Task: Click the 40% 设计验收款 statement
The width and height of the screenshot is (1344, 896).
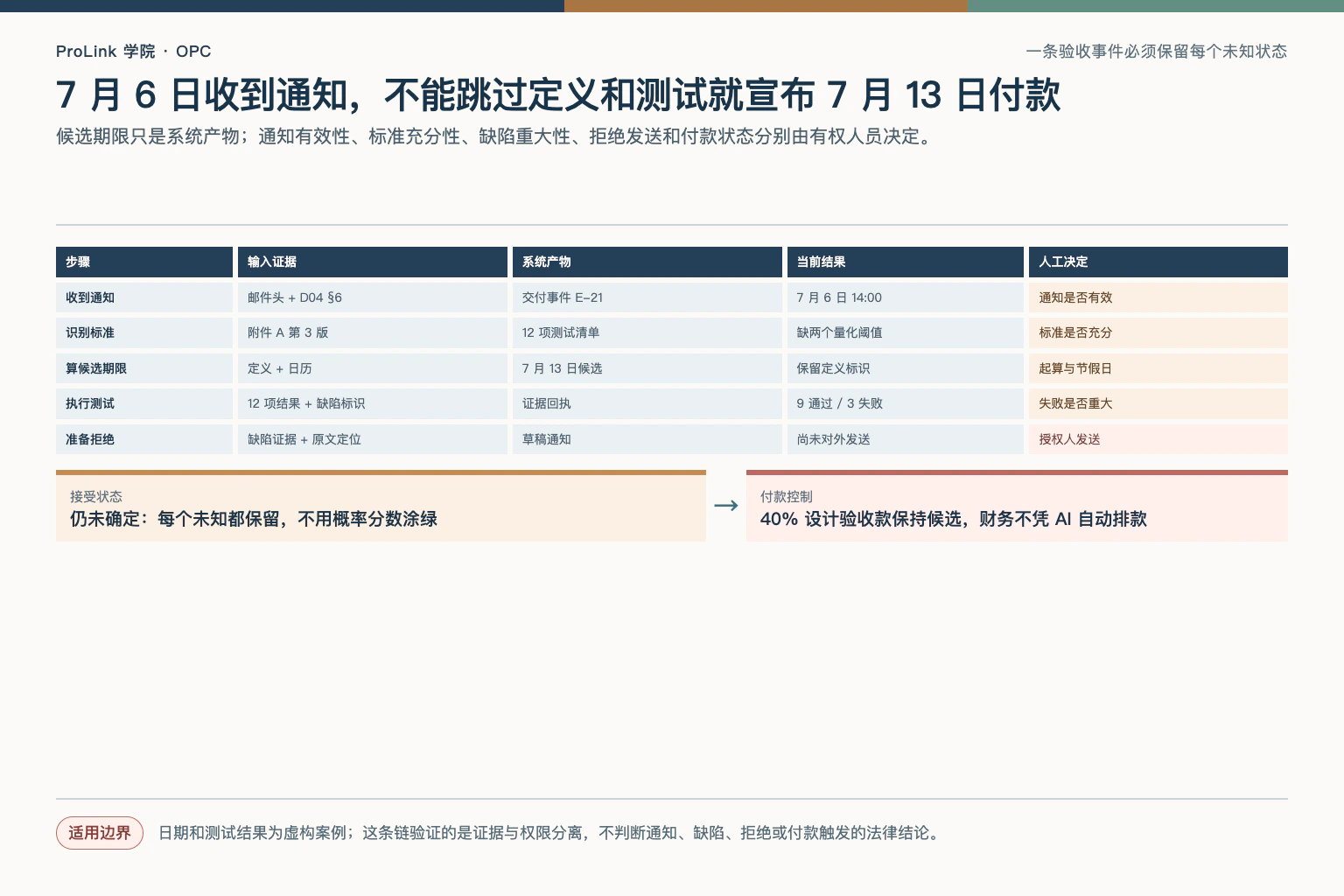Action: click(x=954, y=519)
